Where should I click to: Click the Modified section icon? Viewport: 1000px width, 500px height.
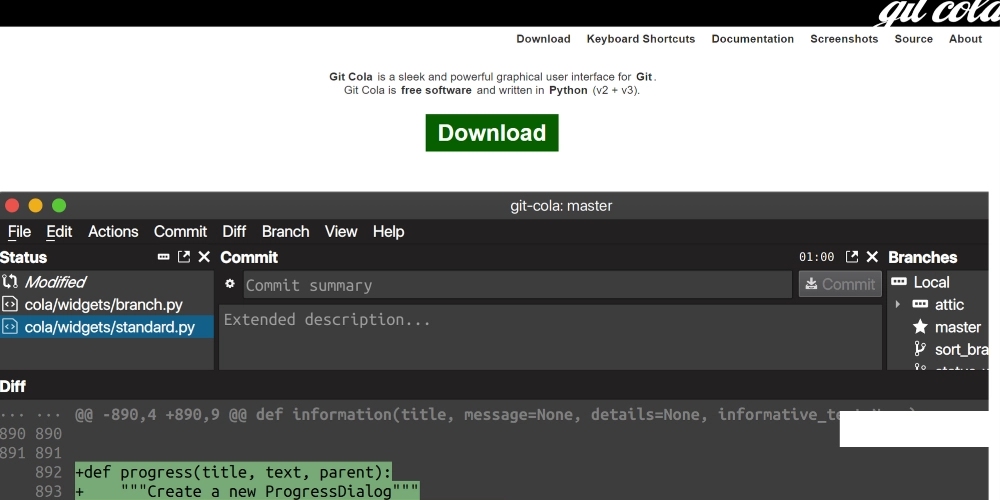point(10,282)
